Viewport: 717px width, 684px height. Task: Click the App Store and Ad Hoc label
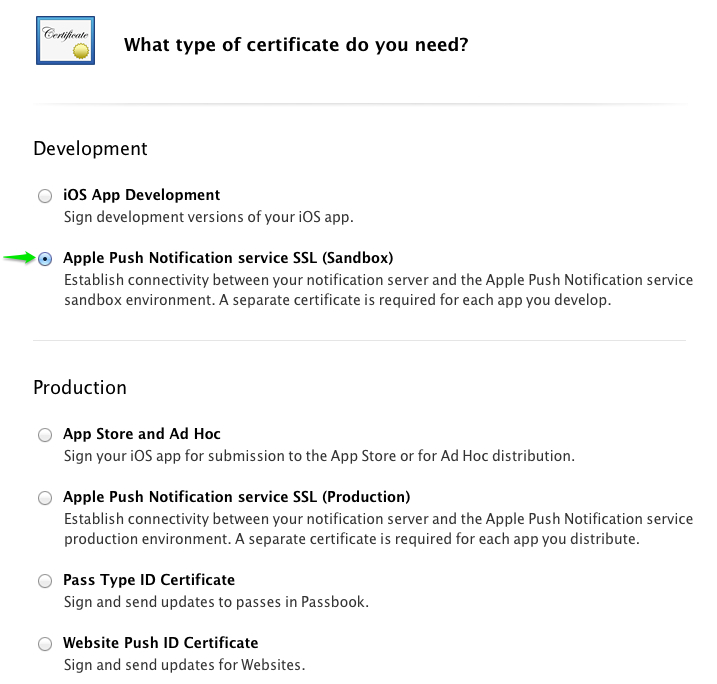pos(142,434)
